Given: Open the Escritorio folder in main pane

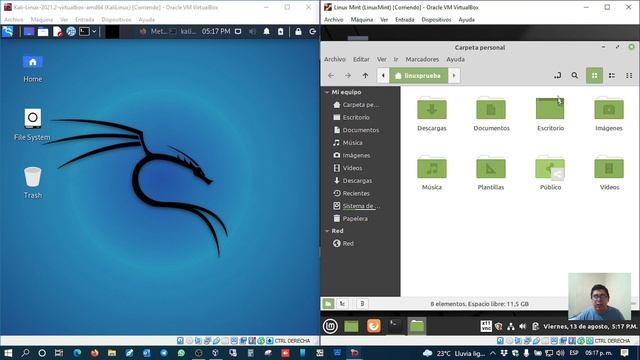Looking at the screenshot, I should (x=550, y=114).
